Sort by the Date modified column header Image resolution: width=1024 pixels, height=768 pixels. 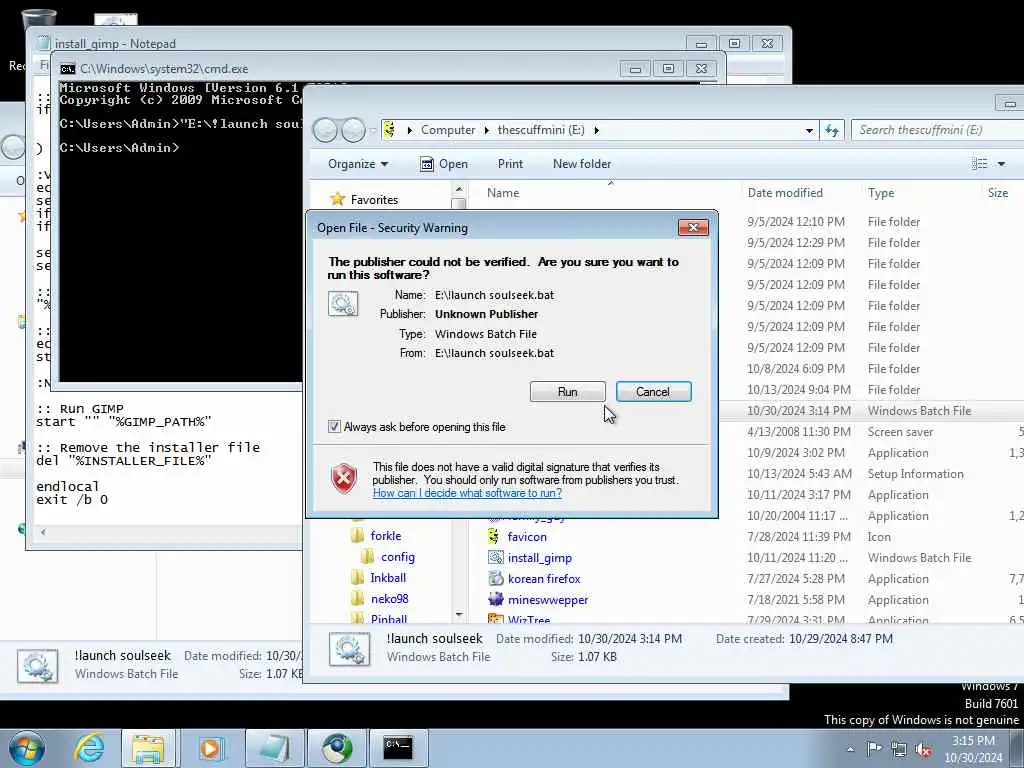pos(785,193)
